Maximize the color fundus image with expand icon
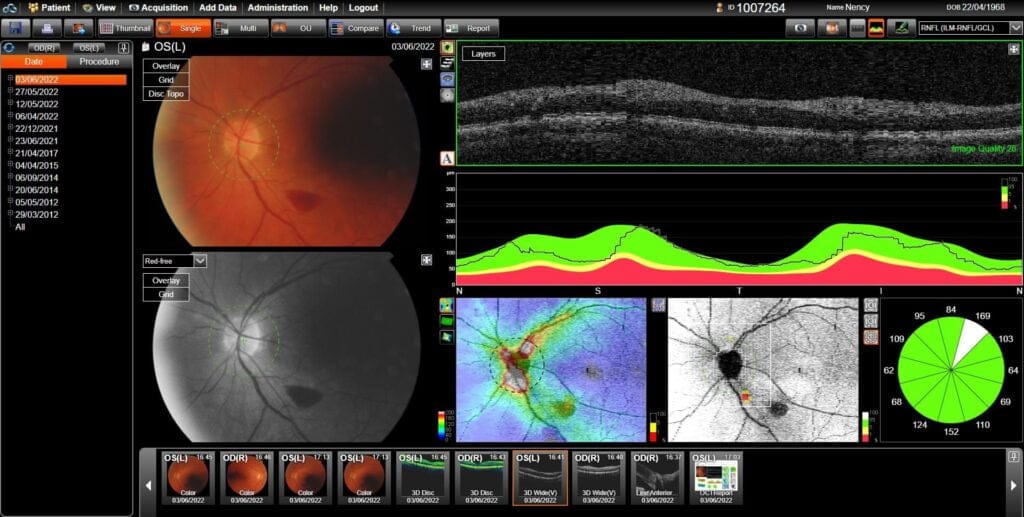1024x517 pixels. tap(426, 64)
